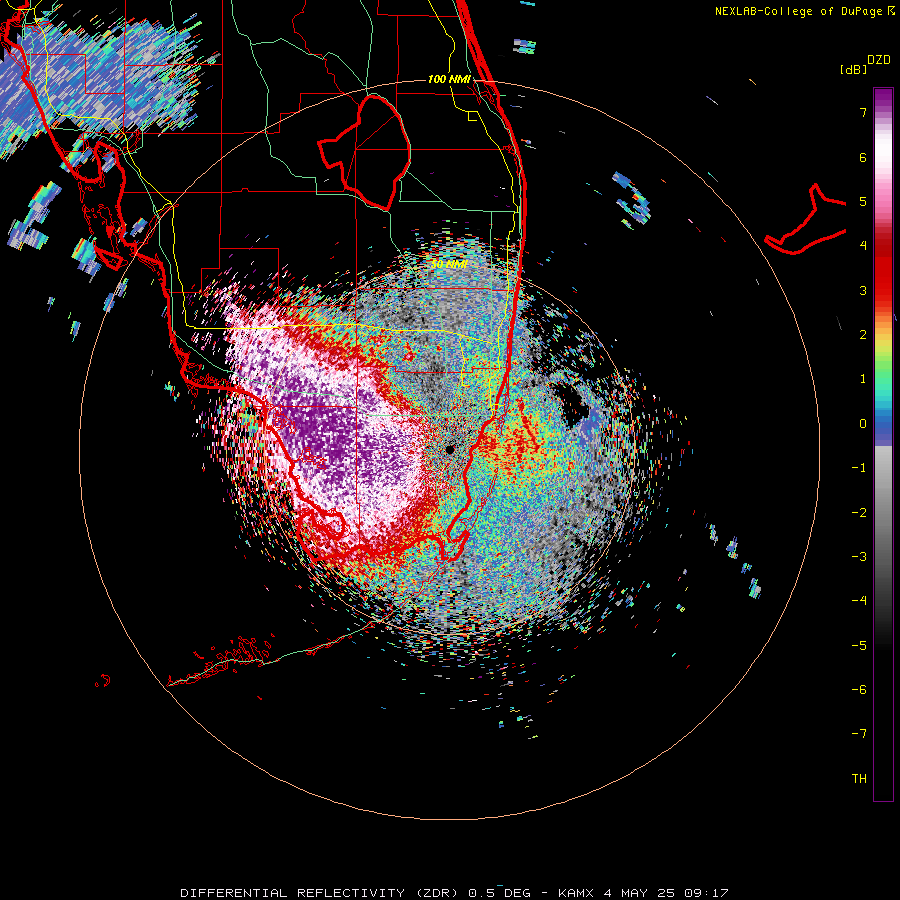The height and width of the screenshot is (900, 900).
Task: Click the [dB] unit label
Action: (854, 69)
